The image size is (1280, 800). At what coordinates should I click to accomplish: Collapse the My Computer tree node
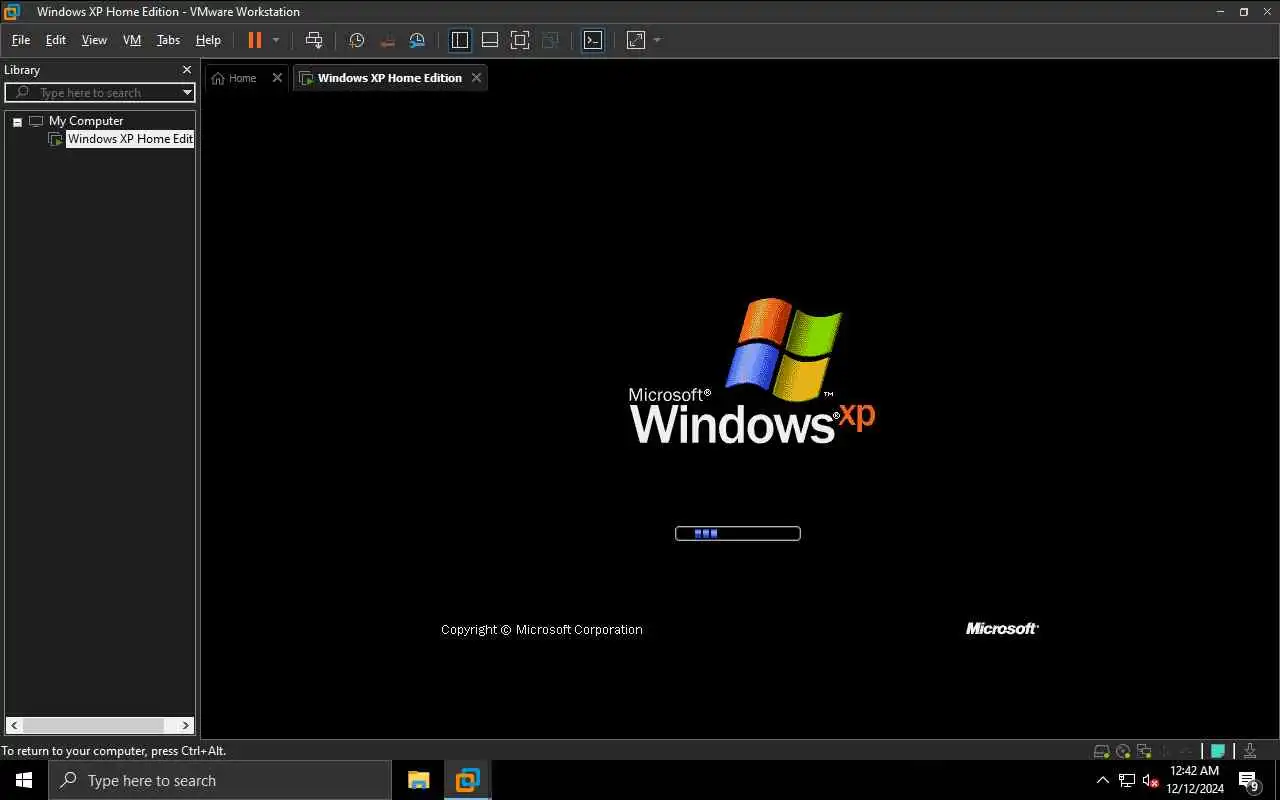(x=17, y=122)
